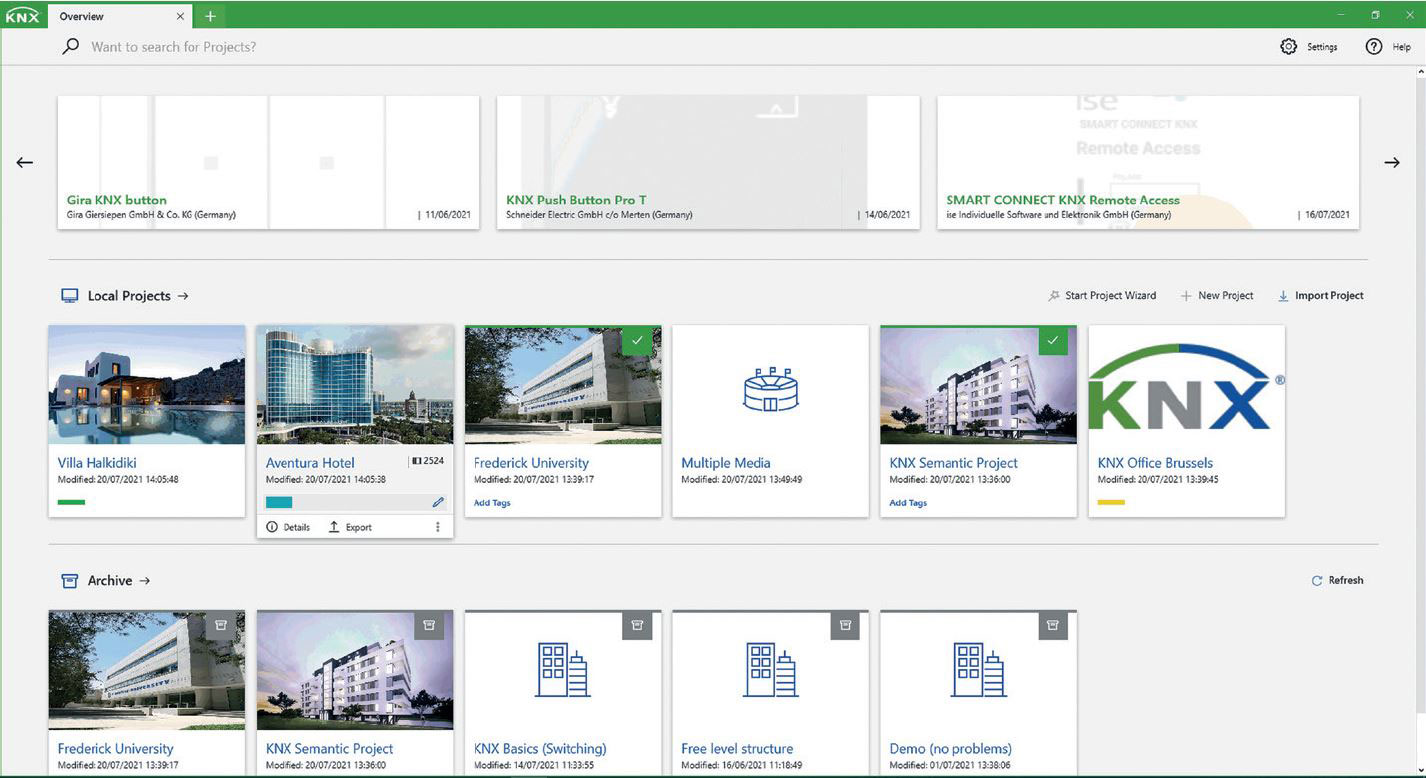The image size is (1426, 778).
Task: Refresh the archive list
Action: tap(1337, 580)
